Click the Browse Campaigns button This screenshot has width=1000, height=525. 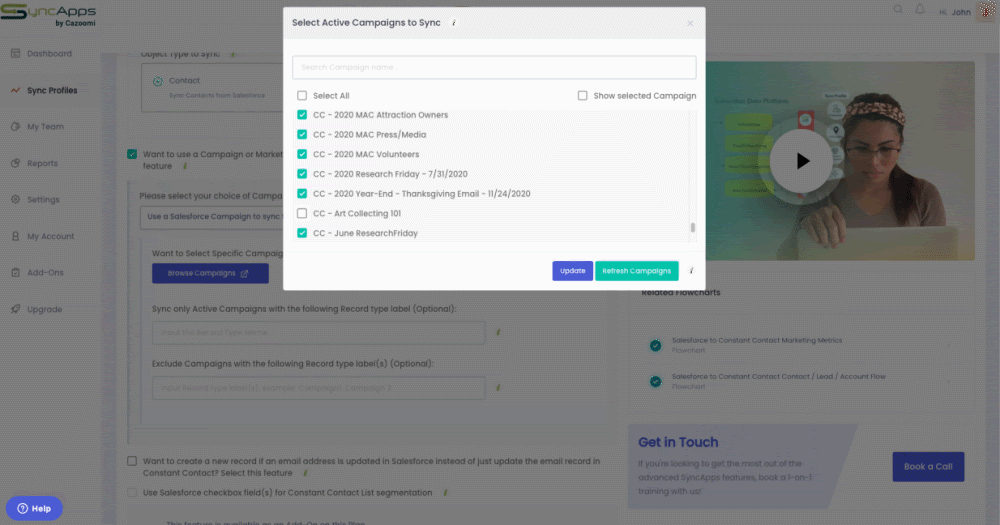point(210,273)
